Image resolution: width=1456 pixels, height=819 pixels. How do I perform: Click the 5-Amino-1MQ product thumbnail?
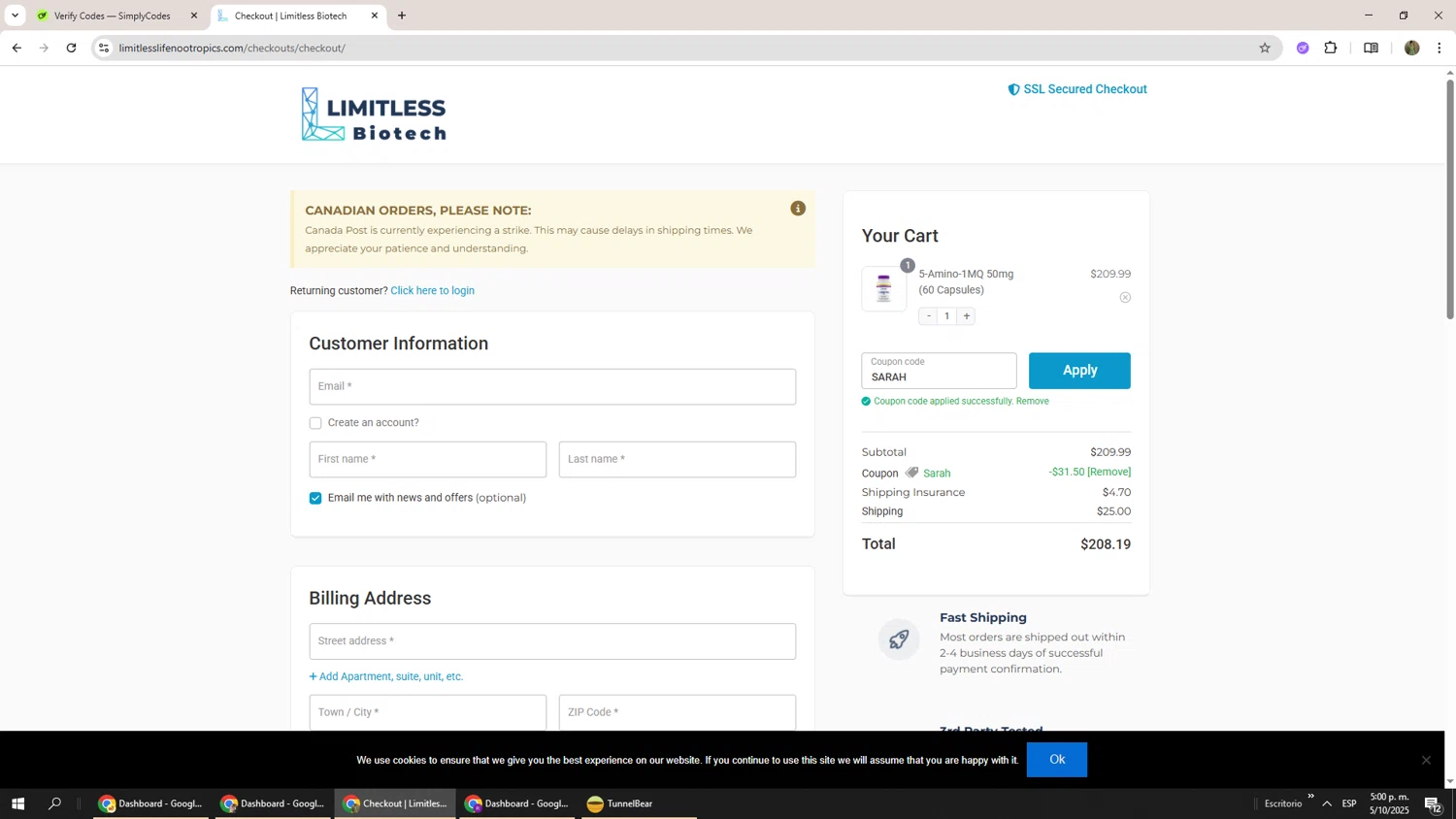[x=883, y=289]
